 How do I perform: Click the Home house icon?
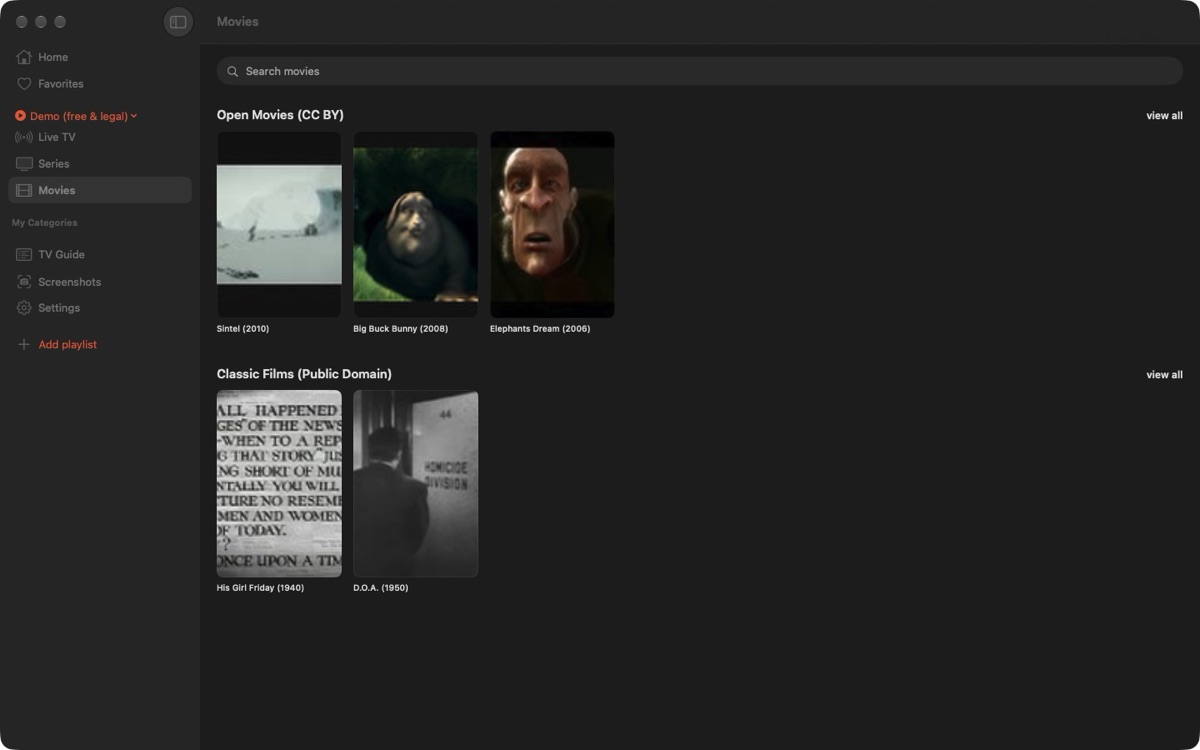point(24,57)
